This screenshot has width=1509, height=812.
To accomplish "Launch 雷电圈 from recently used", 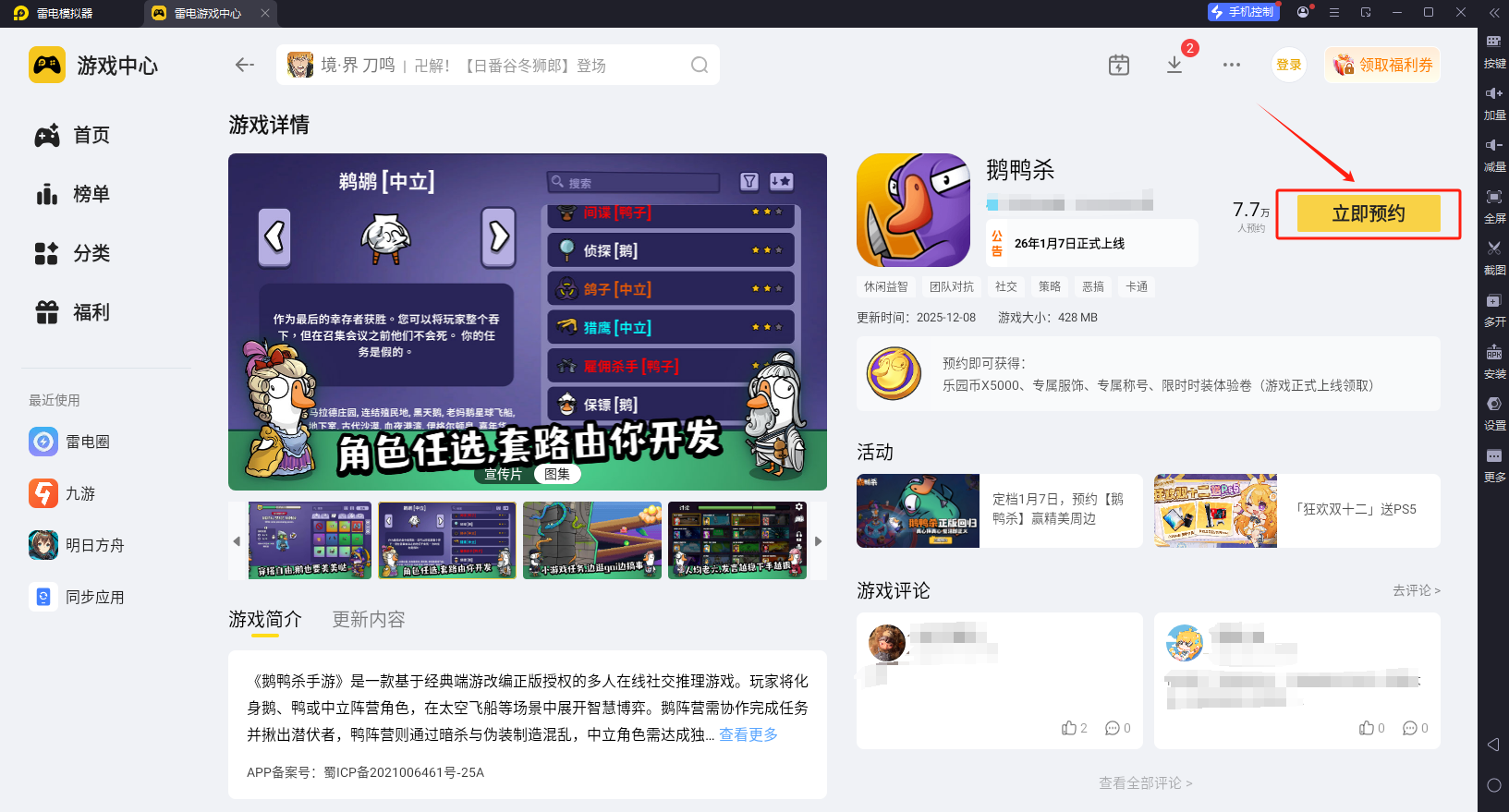I will coord(69,442).
